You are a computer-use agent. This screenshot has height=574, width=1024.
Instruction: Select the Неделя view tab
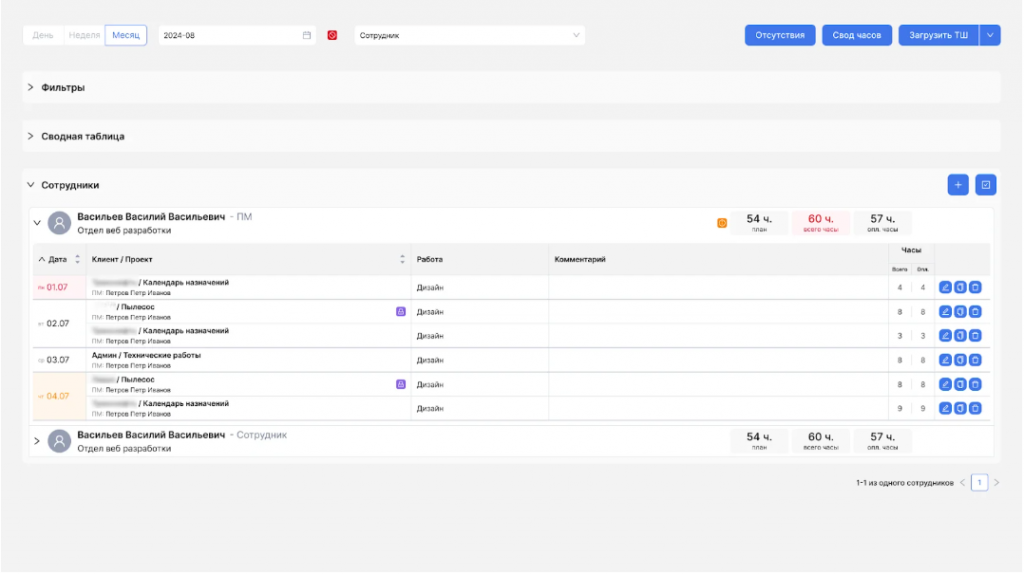tap(84, 35)
